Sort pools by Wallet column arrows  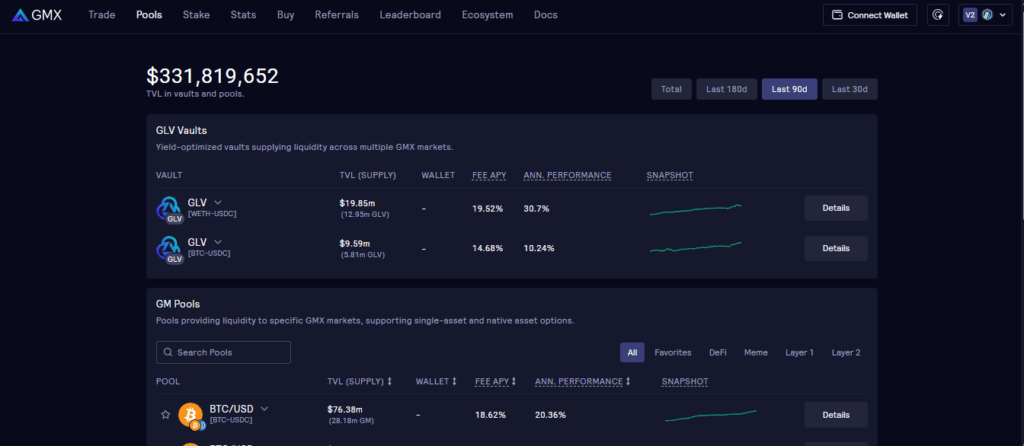click(454, 381)
